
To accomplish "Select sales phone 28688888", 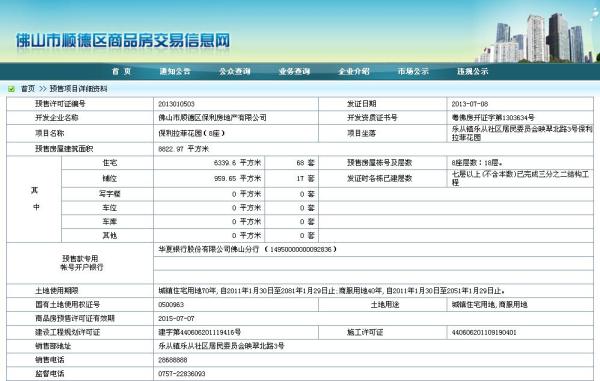I will (x=173, y=360).
